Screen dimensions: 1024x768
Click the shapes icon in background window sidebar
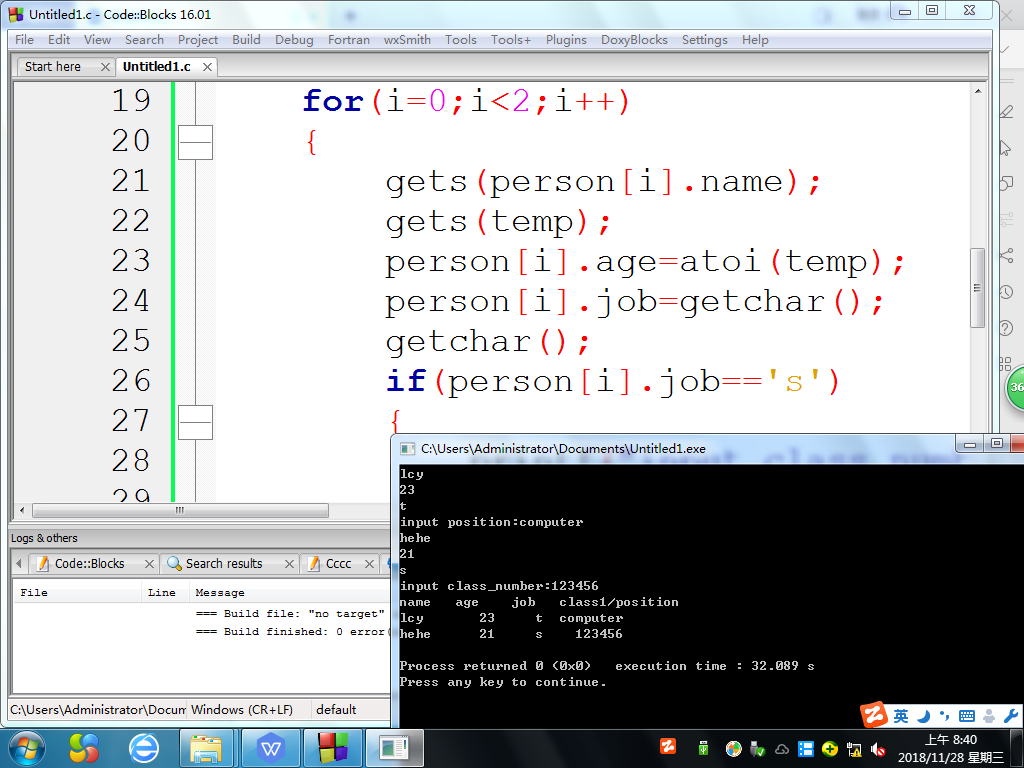click(1006, 184)
